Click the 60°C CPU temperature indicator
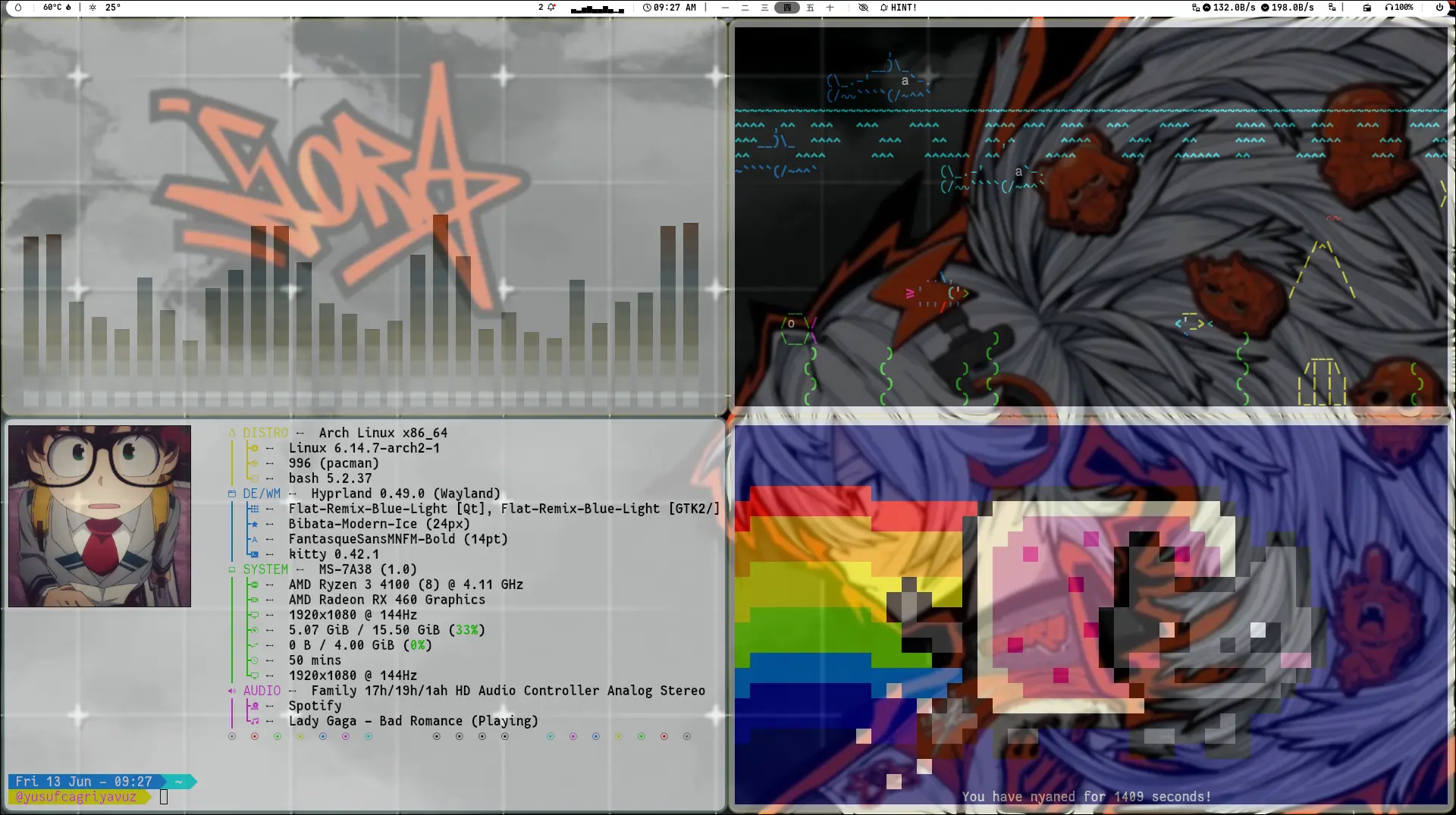 coord(57,8)
